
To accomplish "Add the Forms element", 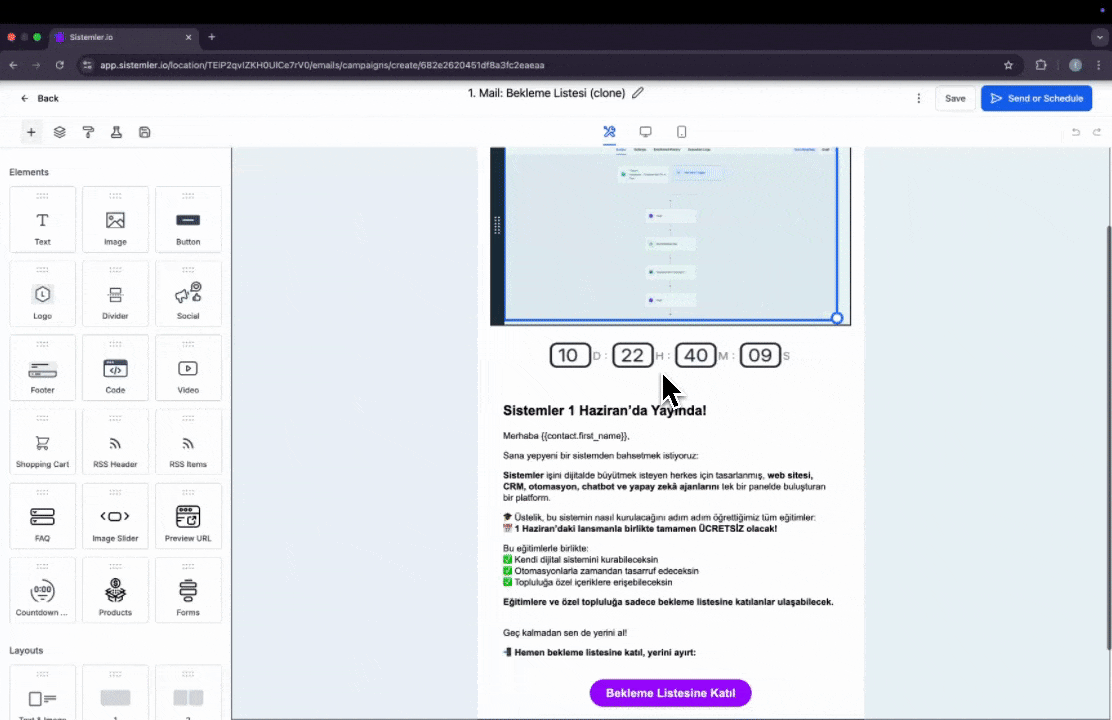I will (x=188, y=591).
